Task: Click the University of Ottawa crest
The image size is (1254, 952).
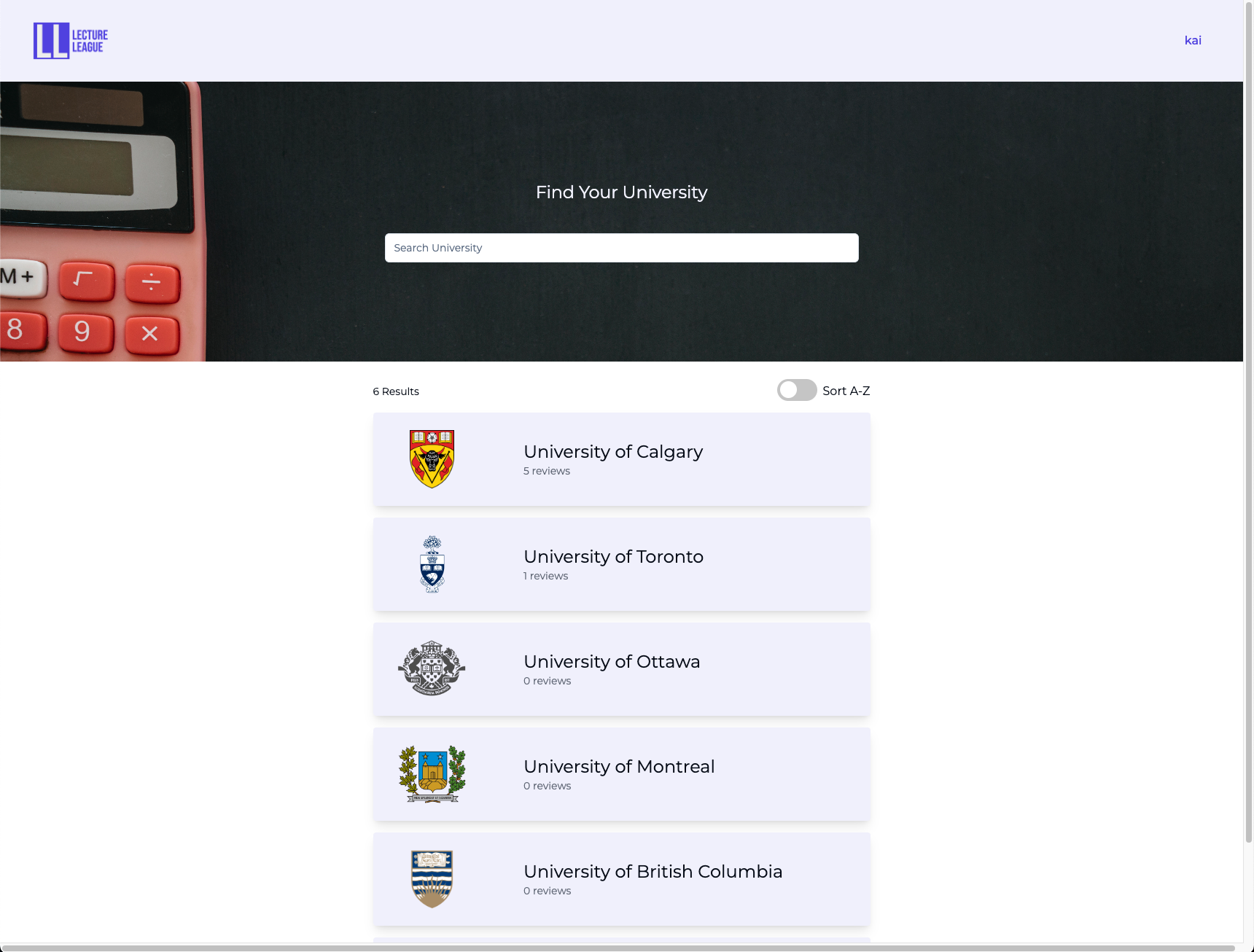Action: pyautogui.click(x=432, y=668)
